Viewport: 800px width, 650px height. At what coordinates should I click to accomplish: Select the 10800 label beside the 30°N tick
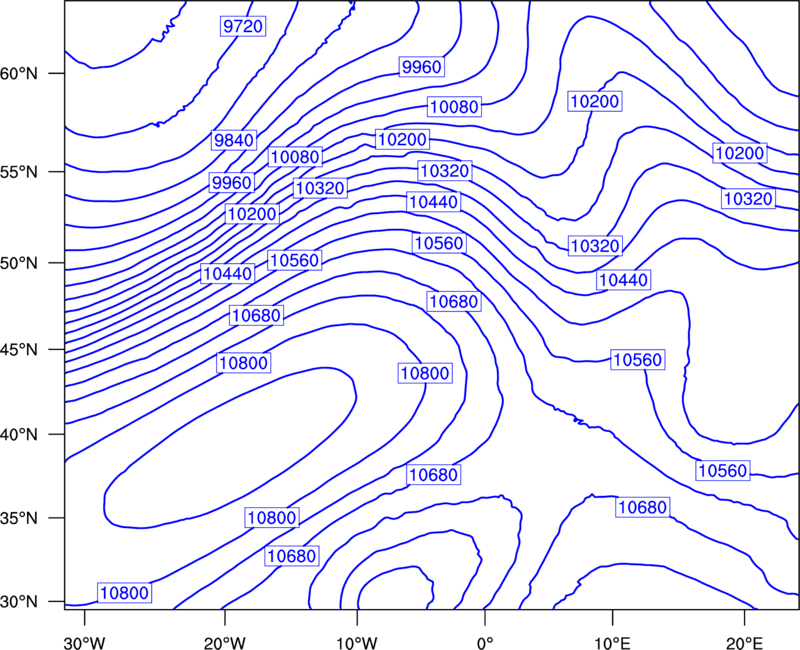click(x=124, y=593)
